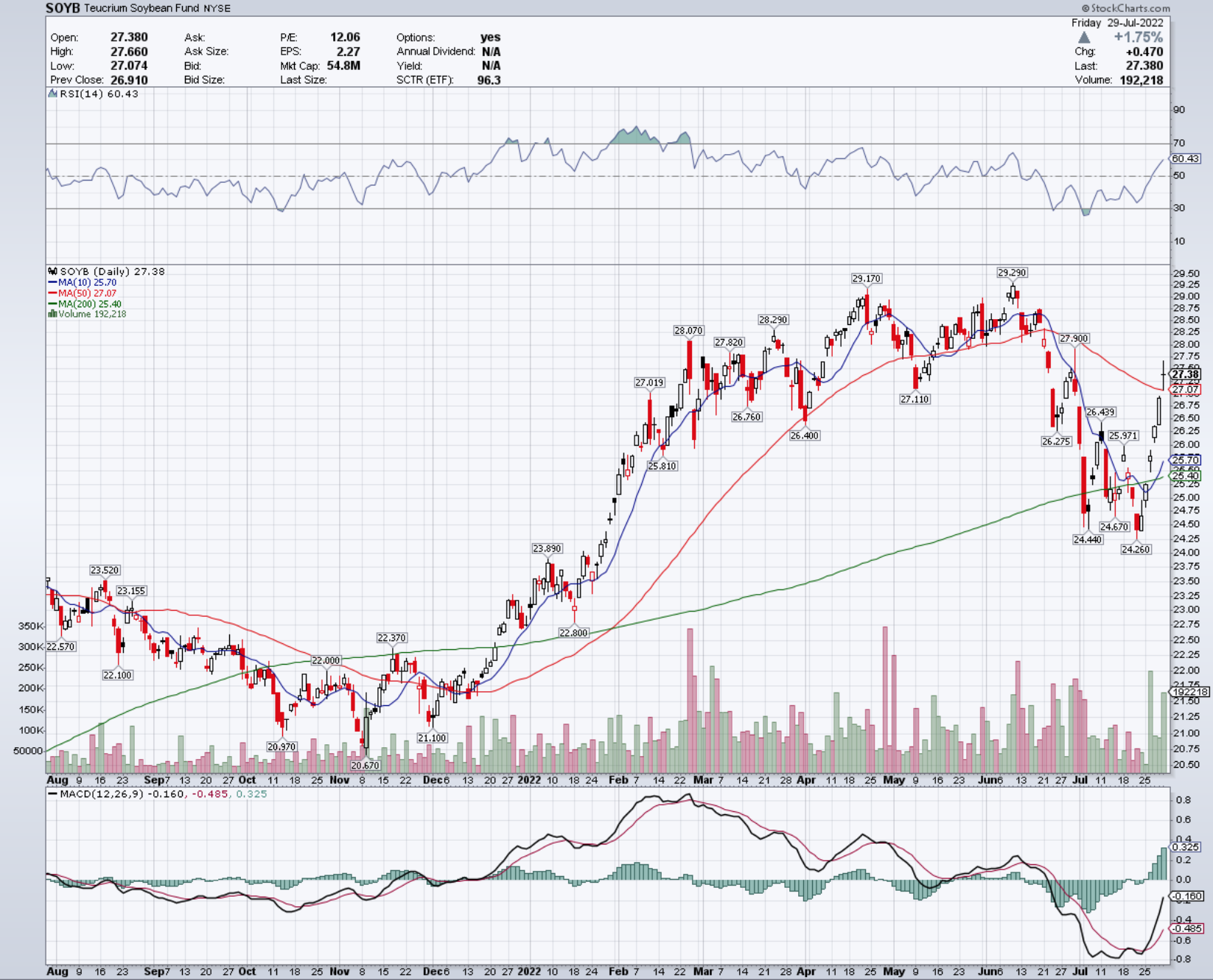
Task: Click the 22.370 price label
Action: [x=391, y=638]
